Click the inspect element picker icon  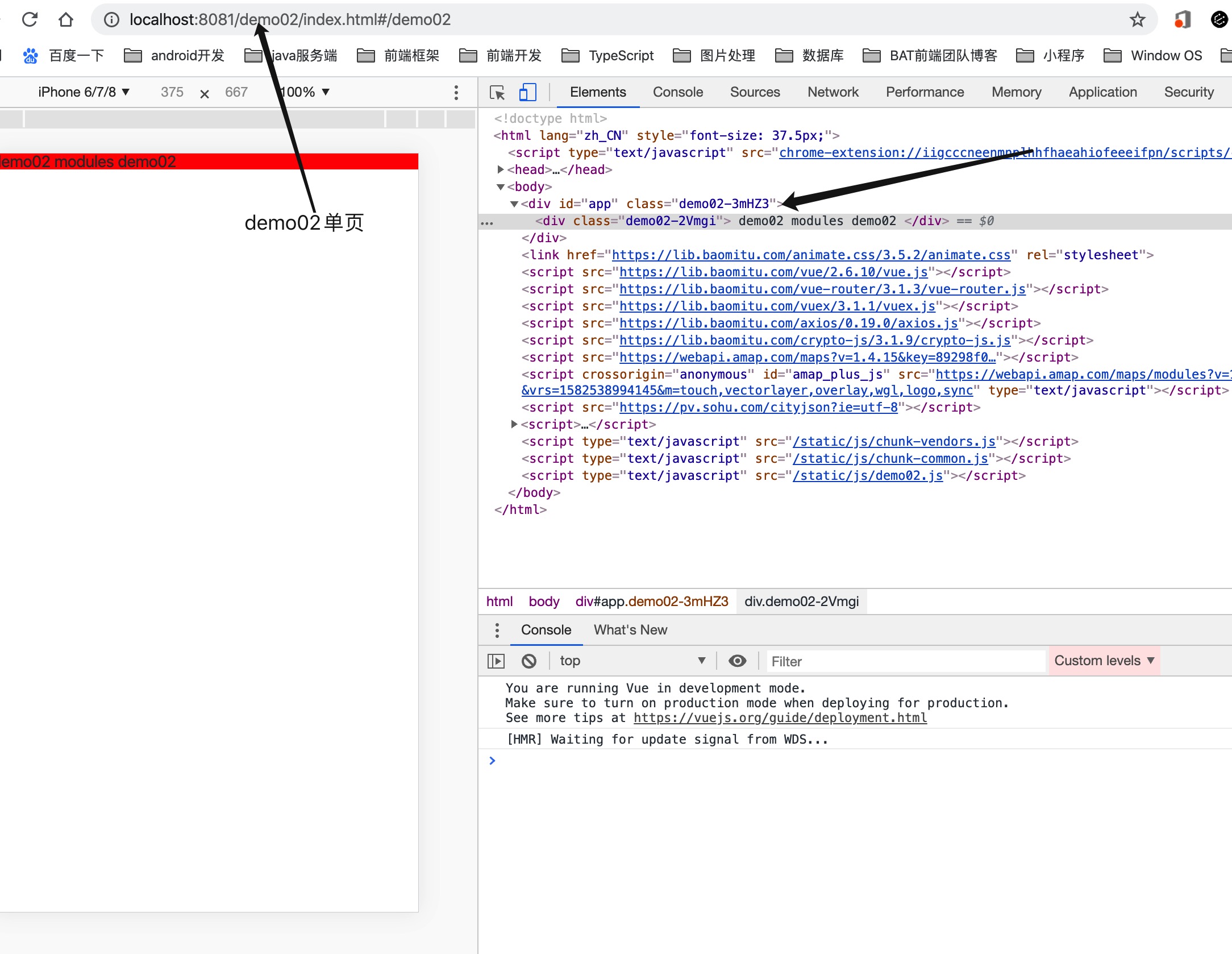pyautogui.click(x=497, y=93)
